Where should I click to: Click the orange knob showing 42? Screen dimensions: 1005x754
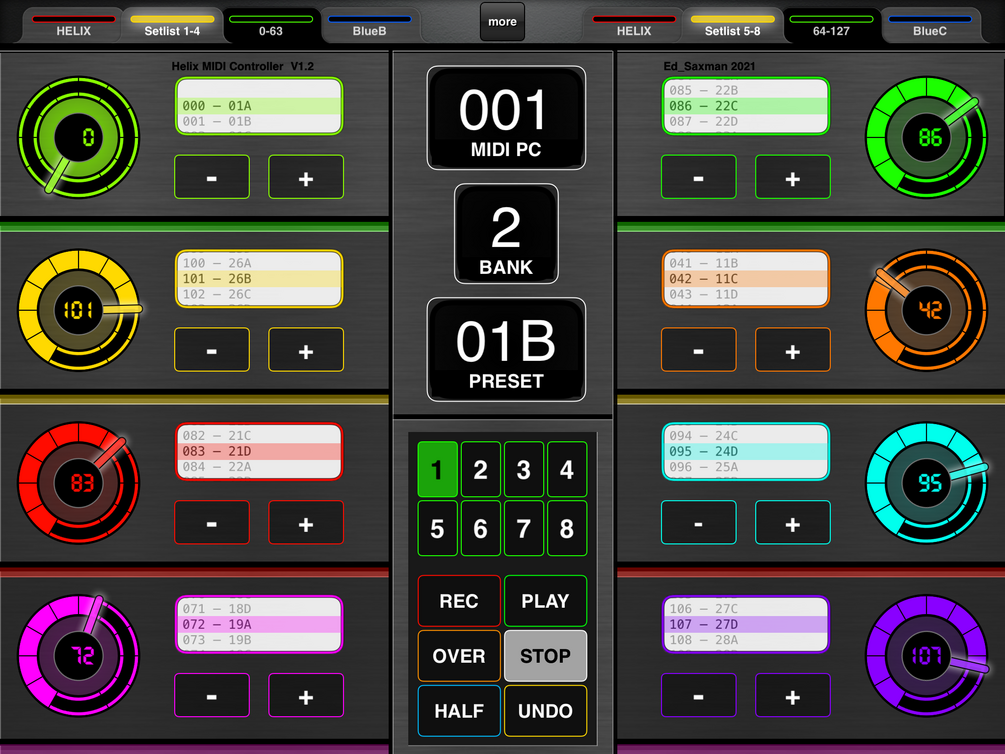tap(927, 310)
